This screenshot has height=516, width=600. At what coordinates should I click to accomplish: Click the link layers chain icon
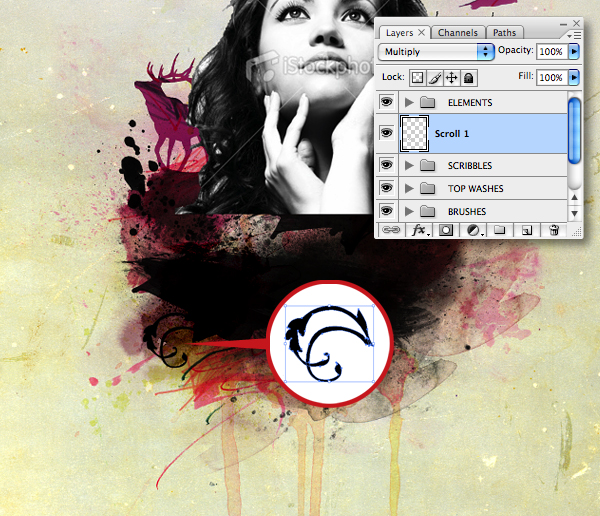click(x=391, y=230)
